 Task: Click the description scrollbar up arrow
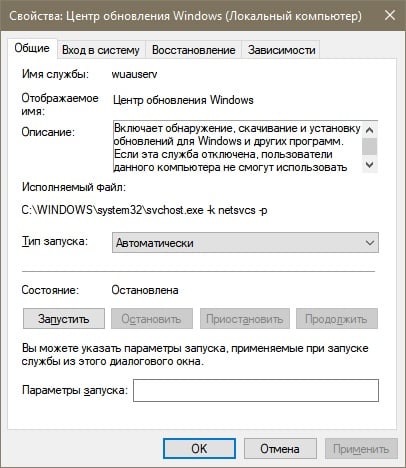369,130
